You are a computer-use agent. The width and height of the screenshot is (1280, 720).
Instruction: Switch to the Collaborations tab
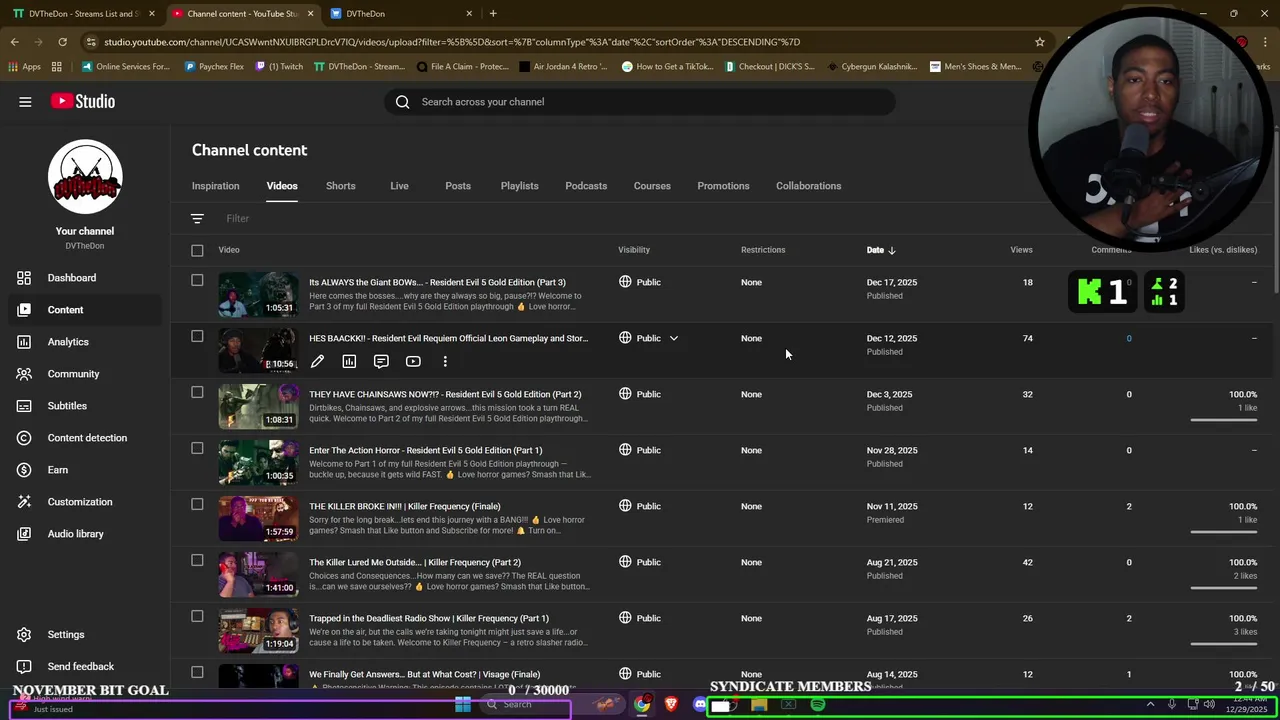(x=808, y=186)
